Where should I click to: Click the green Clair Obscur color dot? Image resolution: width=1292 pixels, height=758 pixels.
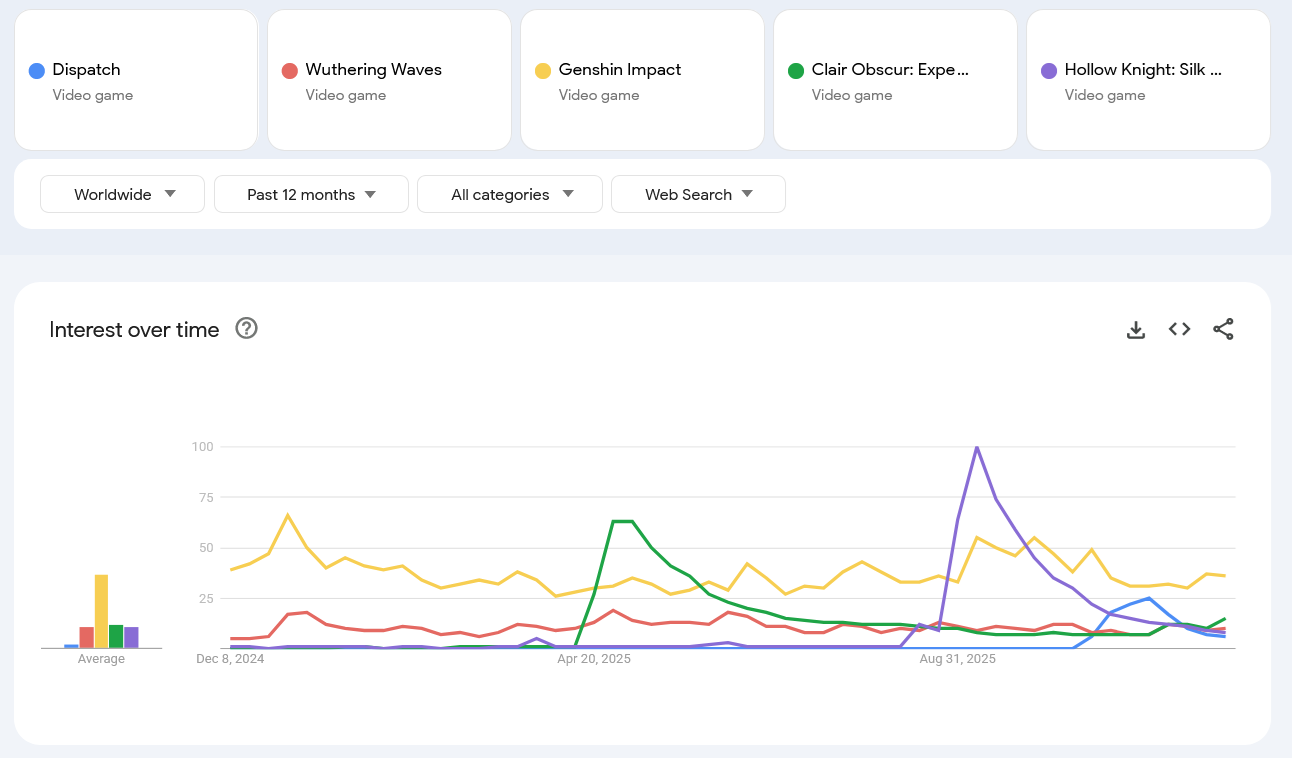[796, 71]
